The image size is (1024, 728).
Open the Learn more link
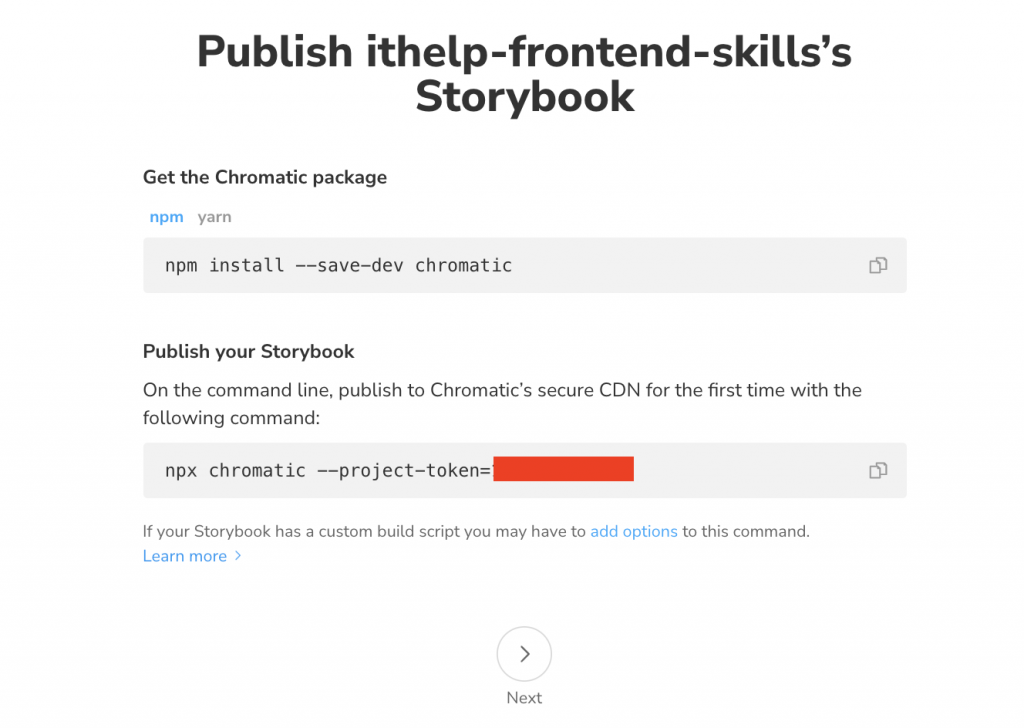tap(185, 556)
